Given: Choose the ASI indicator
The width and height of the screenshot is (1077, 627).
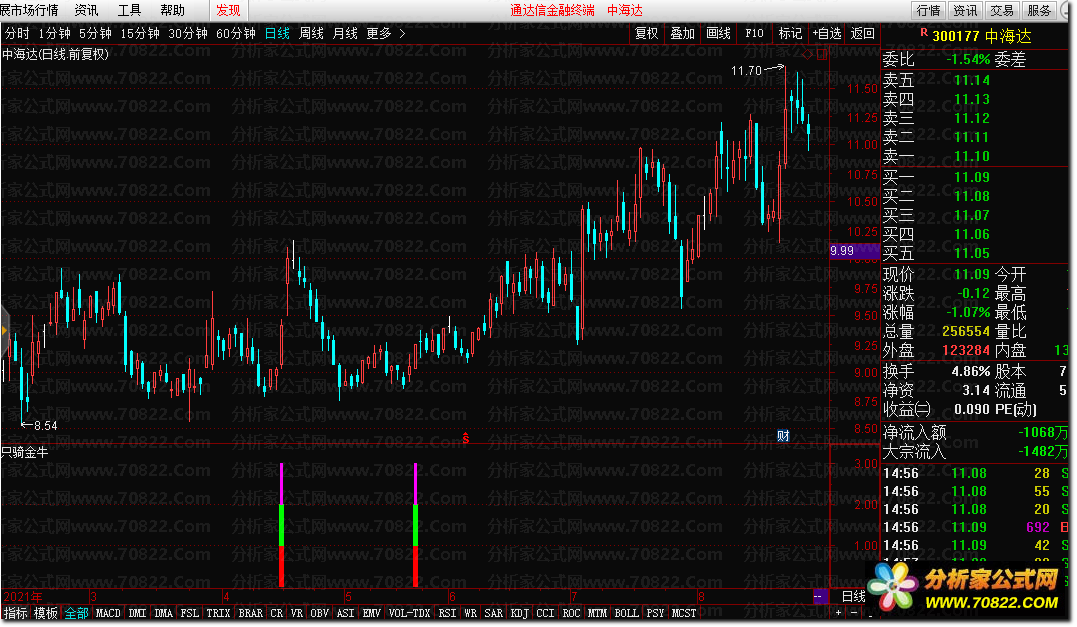Looking at the screenshot, I should tap(345, 613).
